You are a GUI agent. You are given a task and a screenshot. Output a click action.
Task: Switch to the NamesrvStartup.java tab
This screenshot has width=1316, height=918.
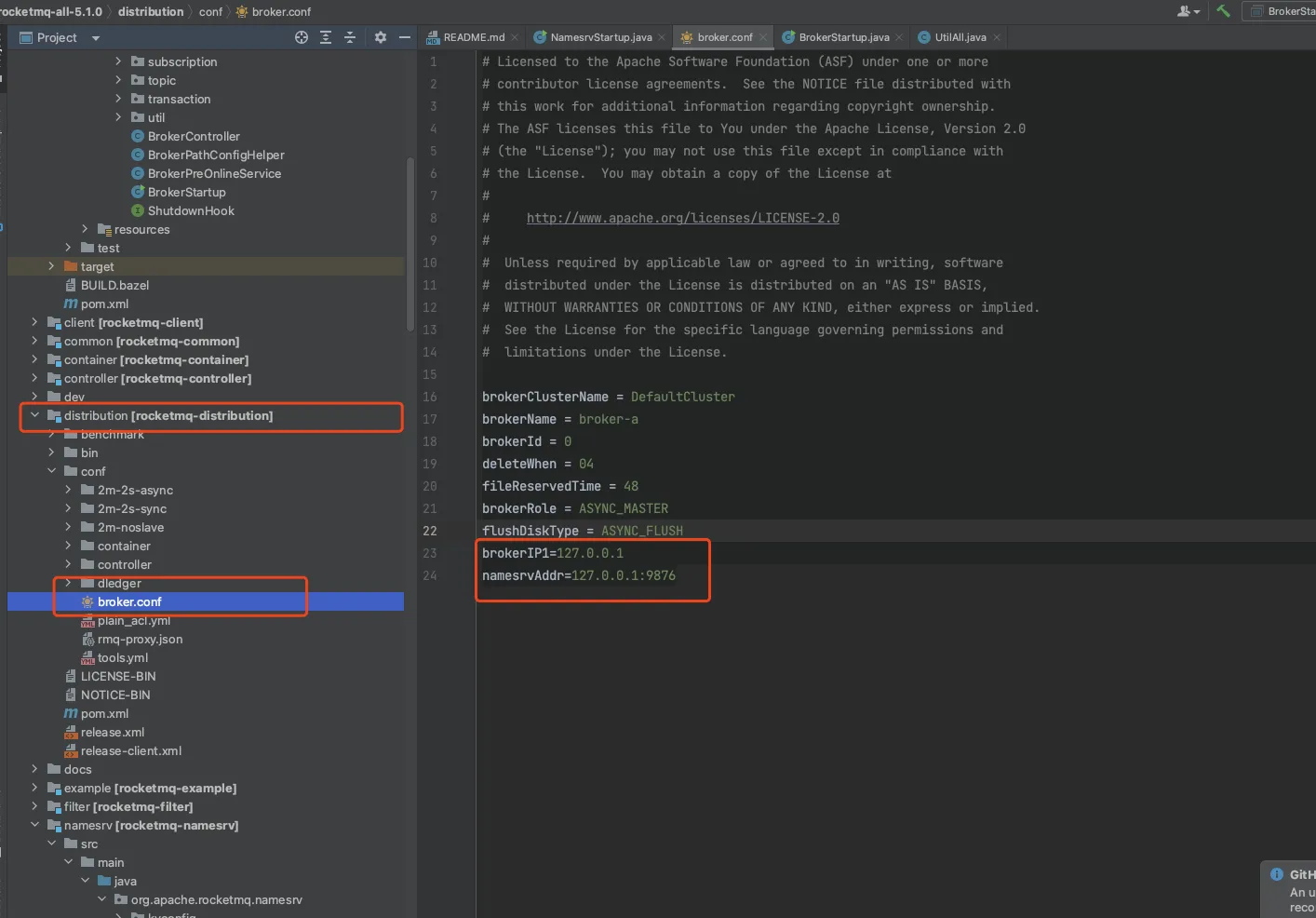(600, 37)
